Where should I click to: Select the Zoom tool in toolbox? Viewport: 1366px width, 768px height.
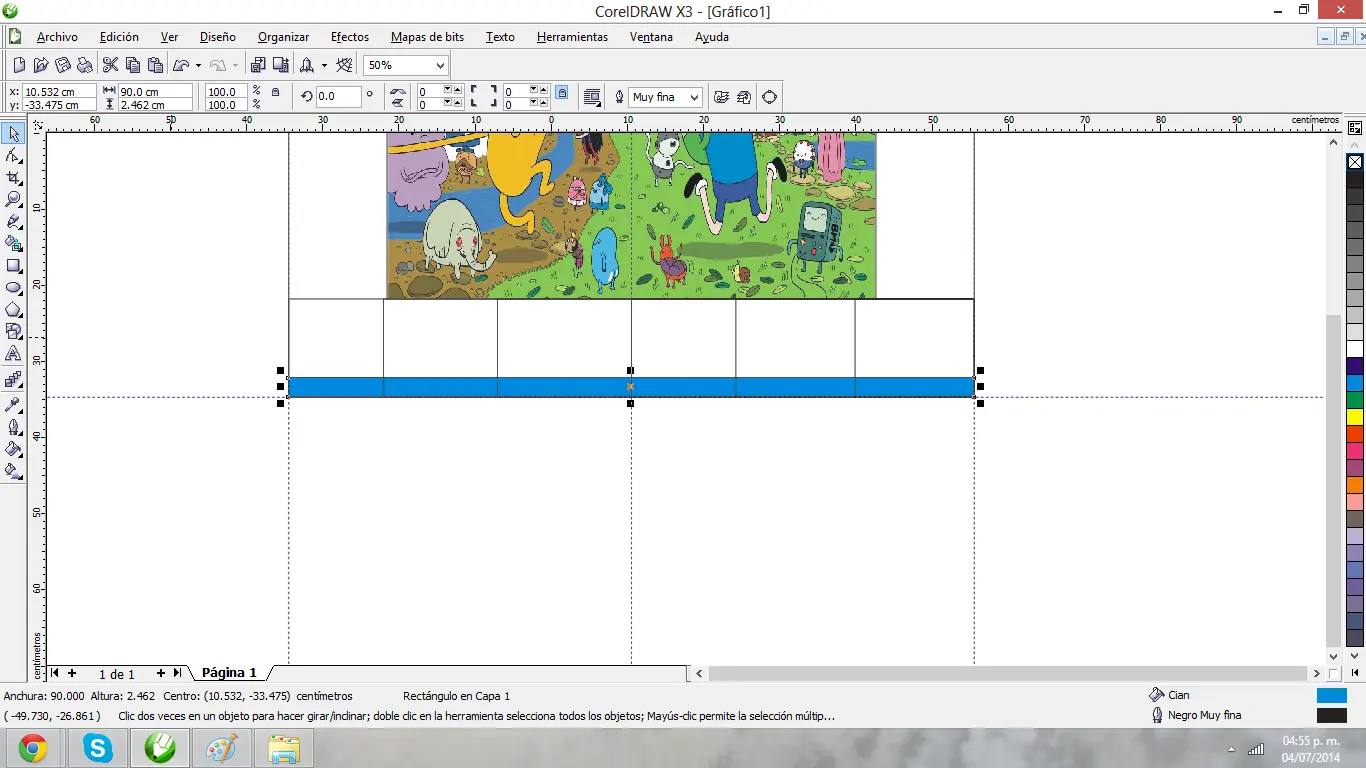tap(14, 199)
